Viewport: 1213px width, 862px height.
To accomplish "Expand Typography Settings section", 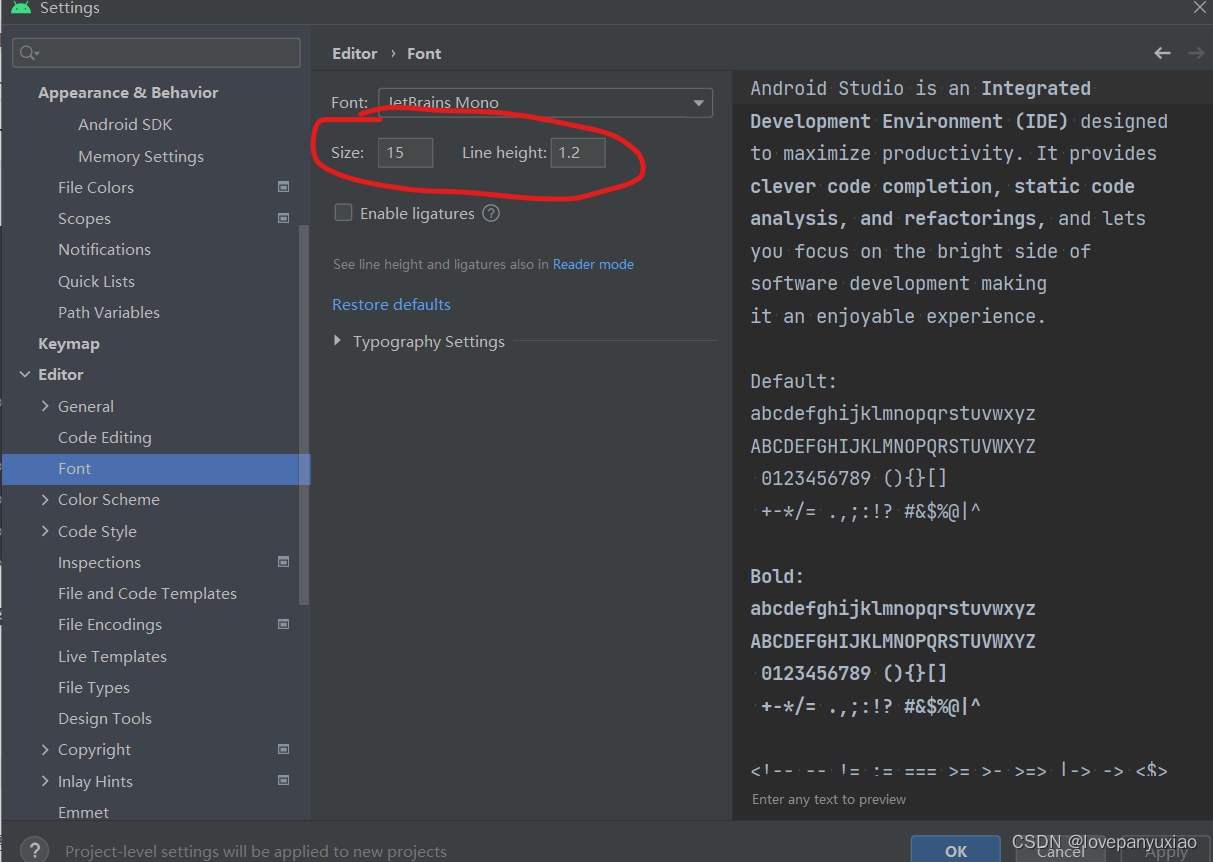I will click(338, 341).
